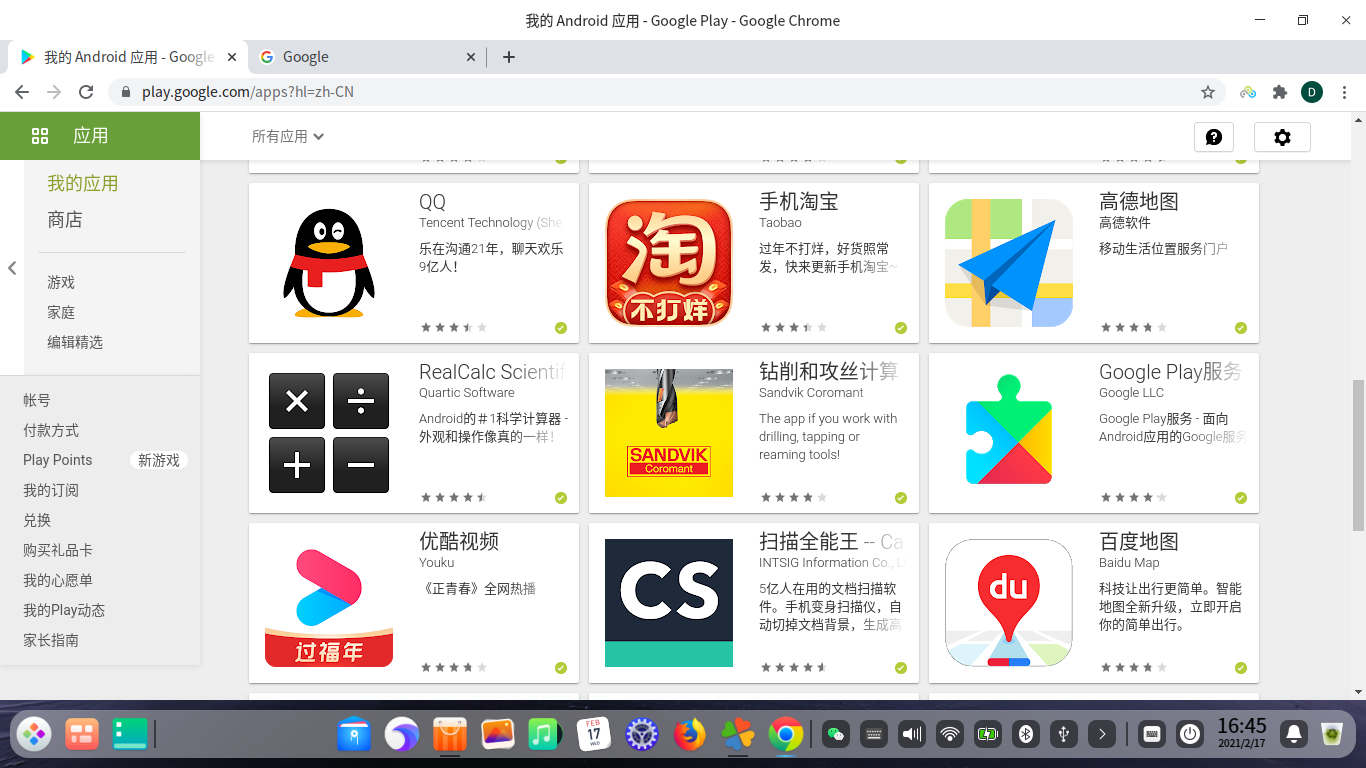Open the Wi-Fi network tray icon
1366x768 pixels.
pyautogui.click(x=950, y=734)
